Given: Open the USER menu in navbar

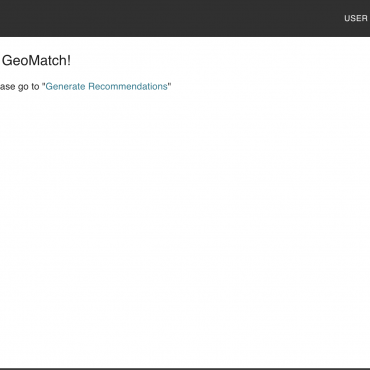Looking at the screenshot, I should [x=356, y=18].
